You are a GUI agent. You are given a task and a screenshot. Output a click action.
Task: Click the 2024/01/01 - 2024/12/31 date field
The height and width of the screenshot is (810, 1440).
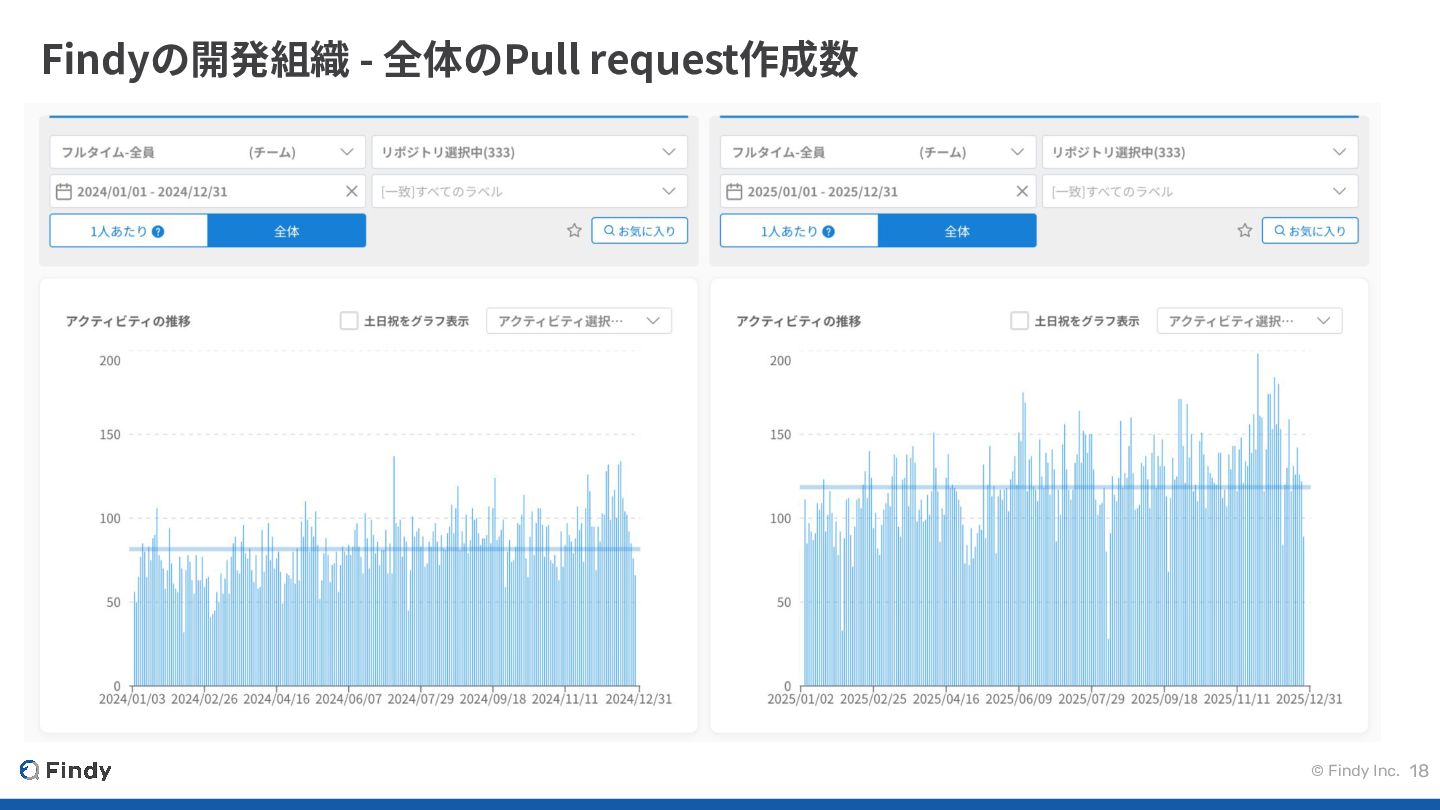[x=208, y=191]
